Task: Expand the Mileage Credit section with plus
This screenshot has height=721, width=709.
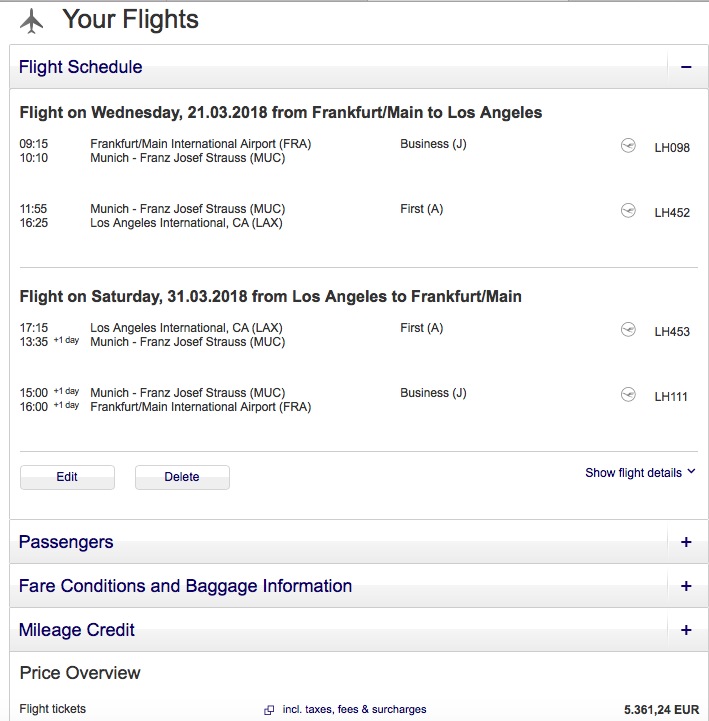Action: pos(686,630)
